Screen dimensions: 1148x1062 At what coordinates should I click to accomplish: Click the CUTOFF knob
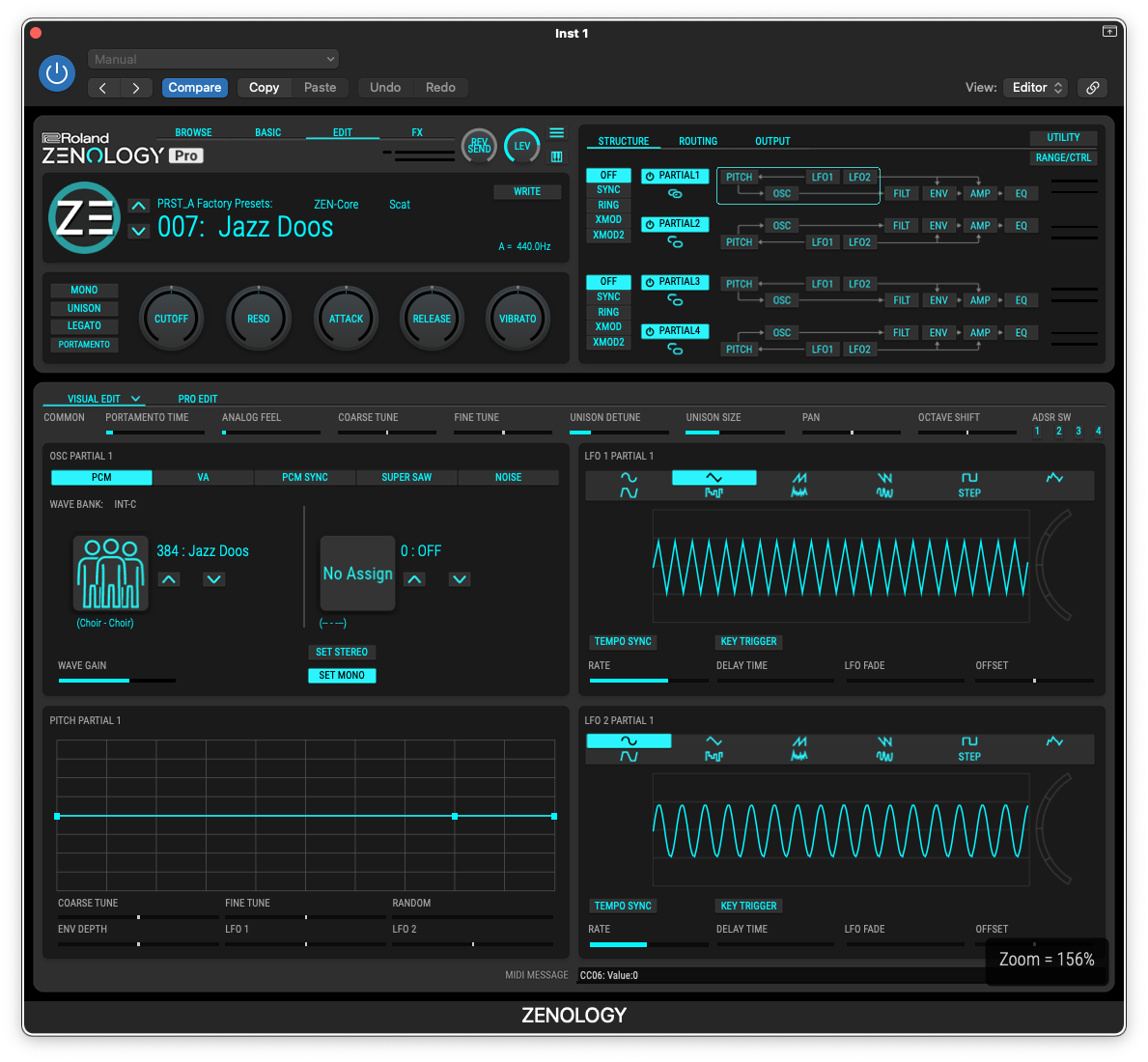click(171, 320)
